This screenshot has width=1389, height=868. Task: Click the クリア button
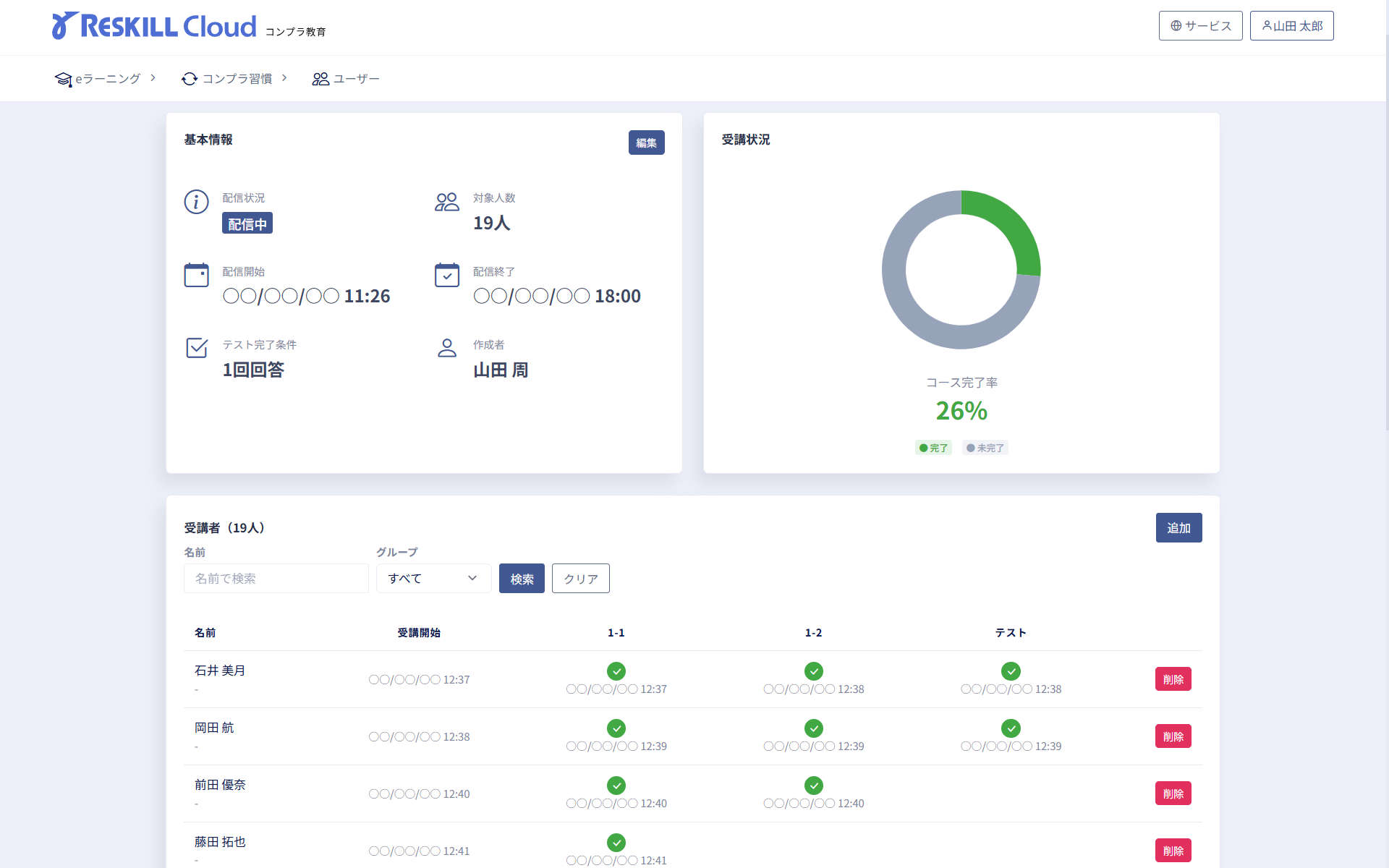[x=580, y=579]
